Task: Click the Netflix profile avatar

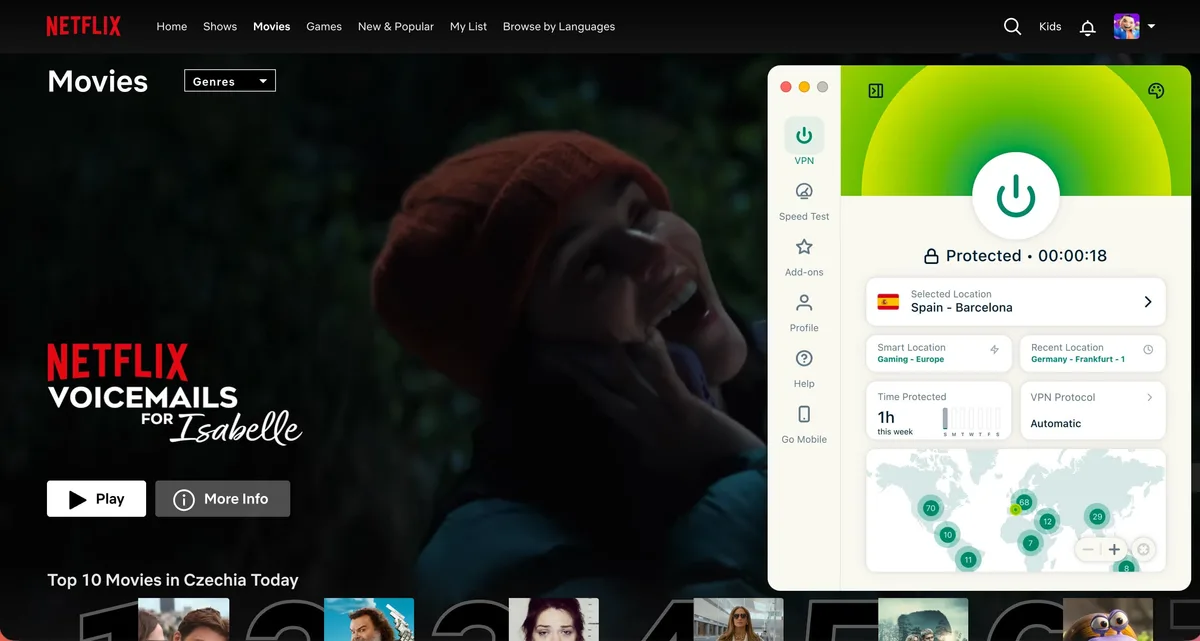Action: (1127, 27)
